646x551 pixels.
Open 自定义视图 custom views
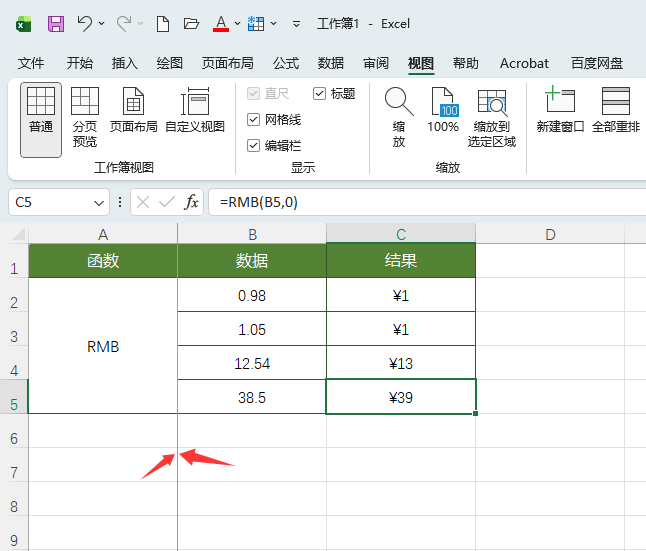coord(195,110)
